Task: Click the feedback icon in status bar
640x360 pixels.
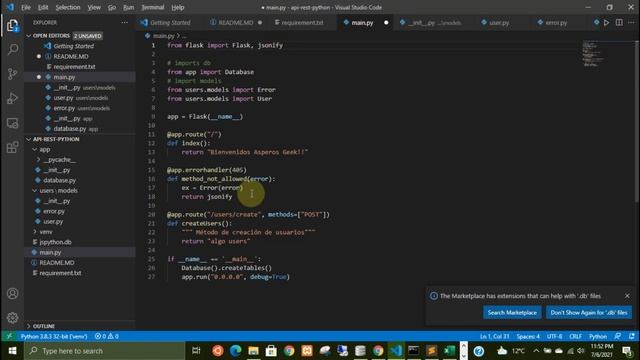Action: tap(618, 336)
